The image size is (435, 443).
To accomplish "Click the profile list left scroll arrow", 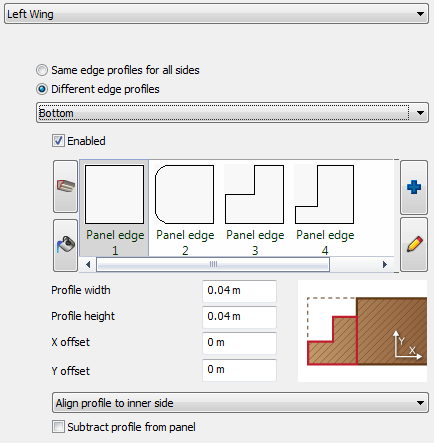I will (x=88, y=264).
